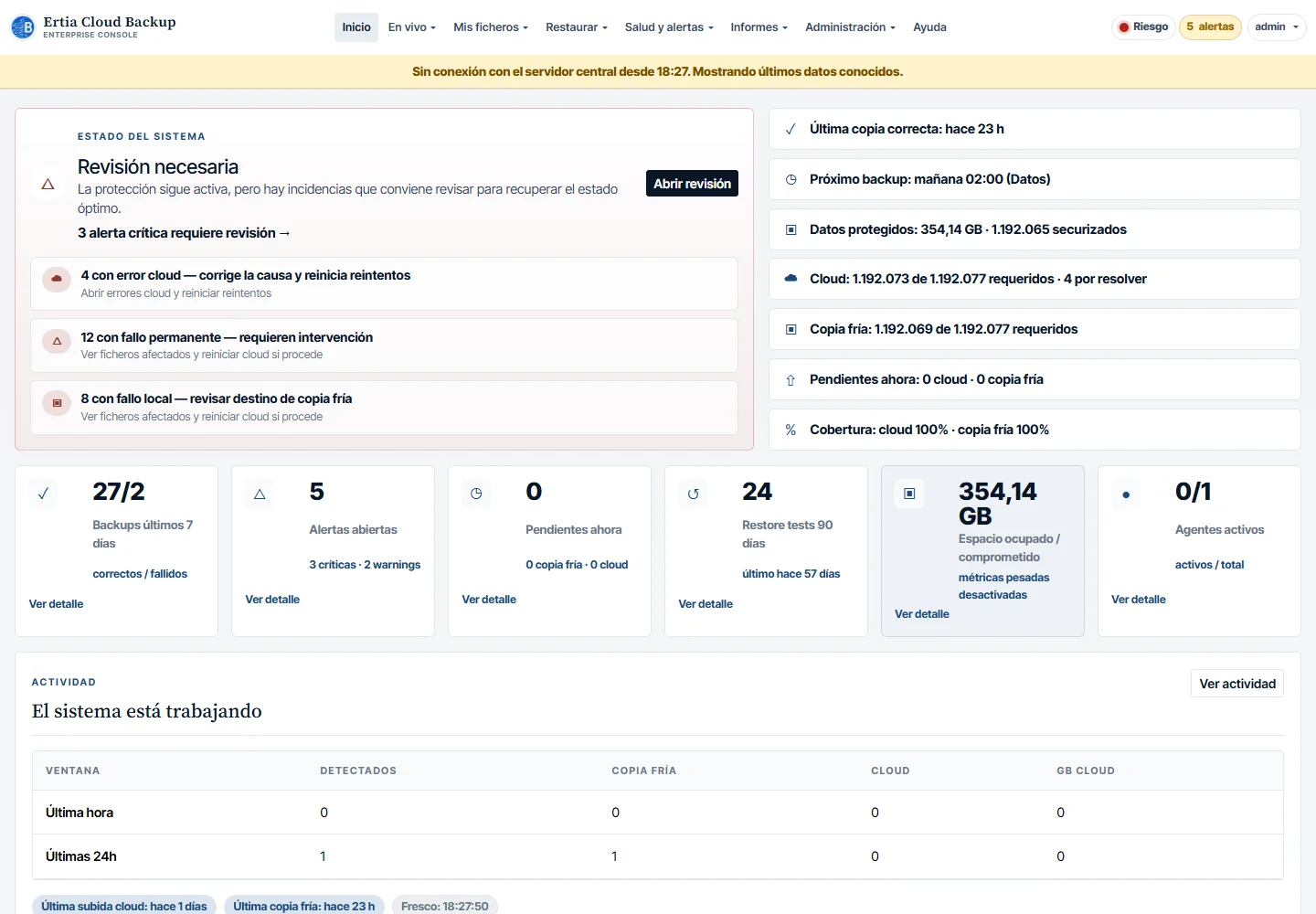Open Ver detalle in the Alertas abiertas card
Image resolution: width=1316 pixels, height=914 pixels.
point(272,600)
